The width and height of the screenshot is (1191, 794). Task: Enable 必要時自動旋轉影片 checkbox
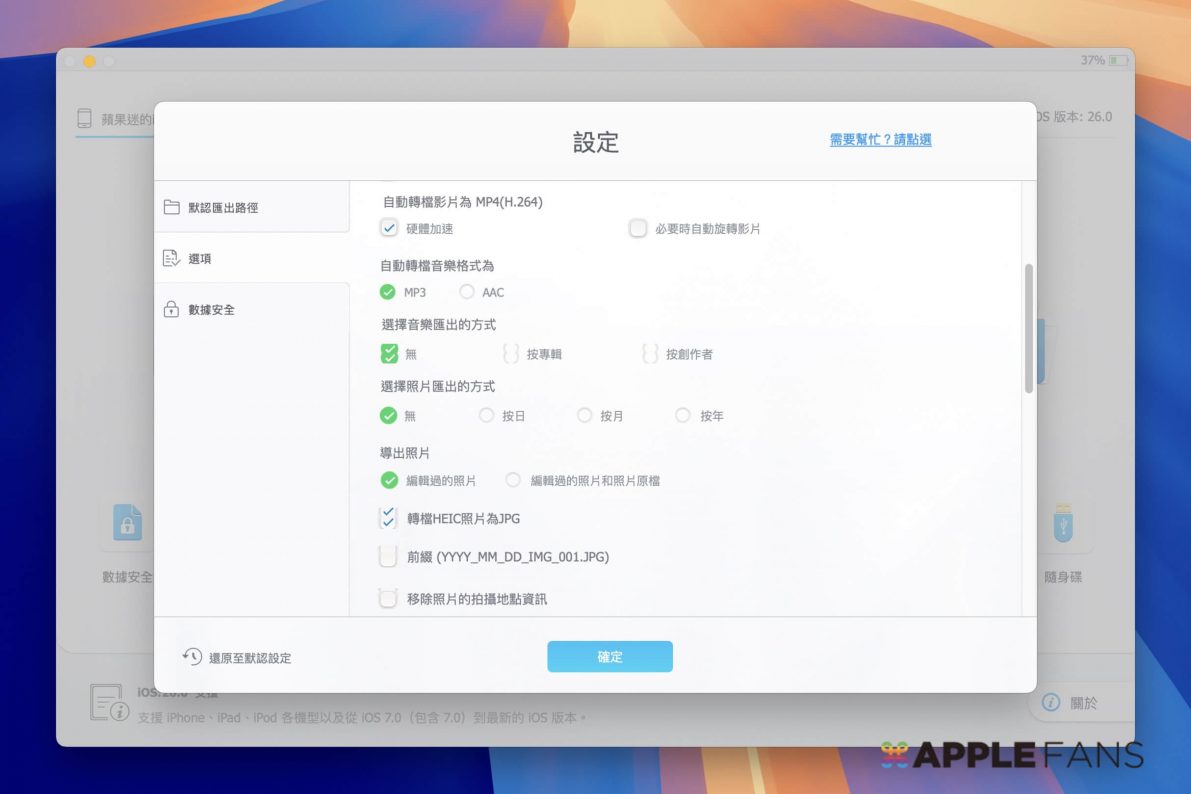click(x=638, y=228)
